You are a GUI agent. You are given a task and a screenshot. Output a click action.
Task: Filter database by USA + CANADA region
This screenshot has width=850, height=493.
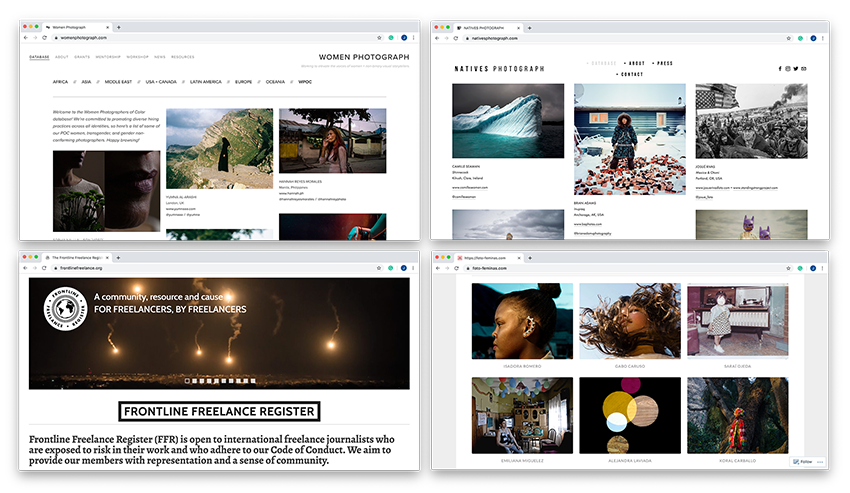click(x=161, y=82)
